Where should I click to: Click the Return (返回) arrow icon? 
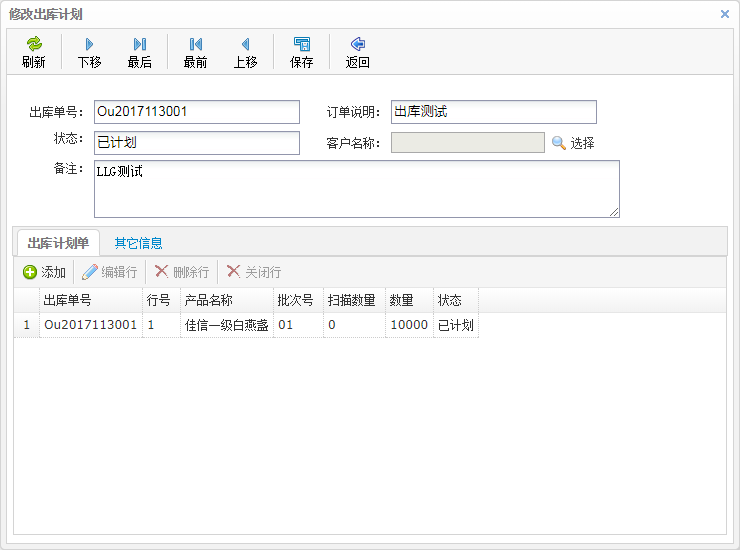[357, 44]
